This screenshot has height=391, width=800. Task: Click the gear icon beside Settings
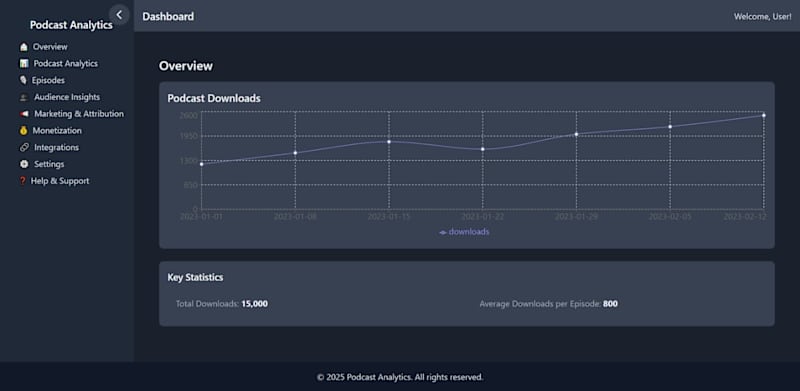pos(24,164)
